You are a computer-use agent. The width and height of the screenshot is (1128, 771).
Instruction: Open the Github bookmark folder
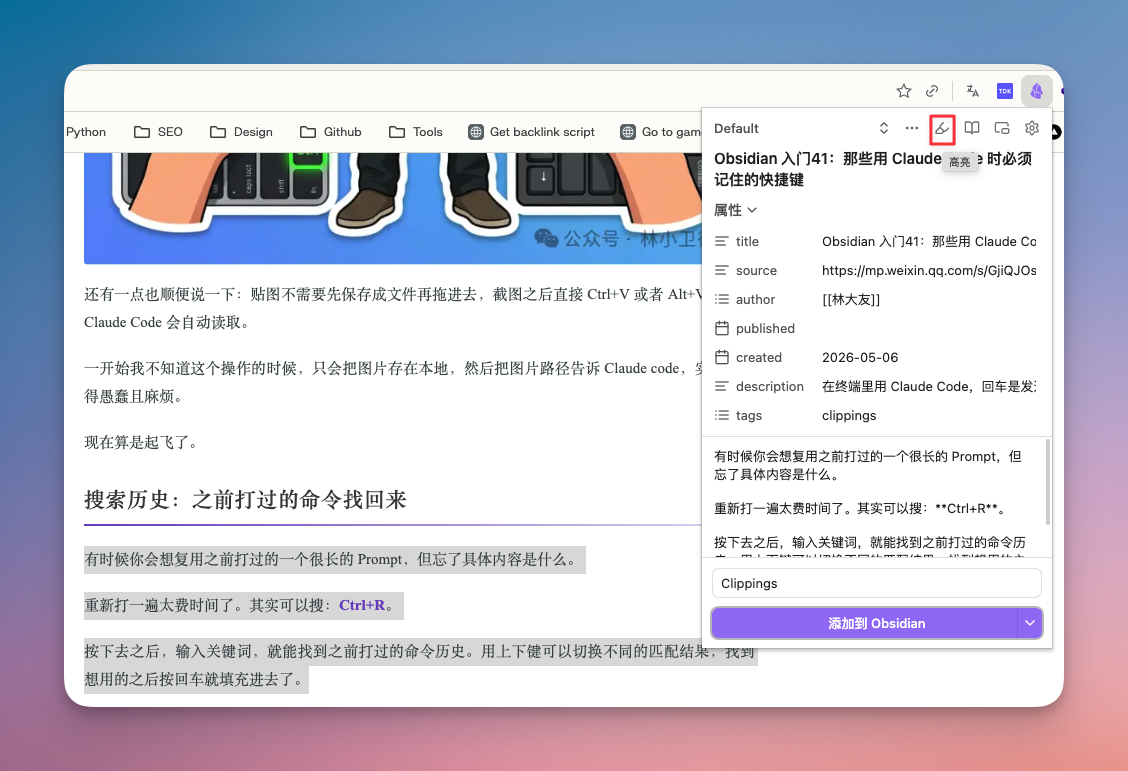click(330, 132)
